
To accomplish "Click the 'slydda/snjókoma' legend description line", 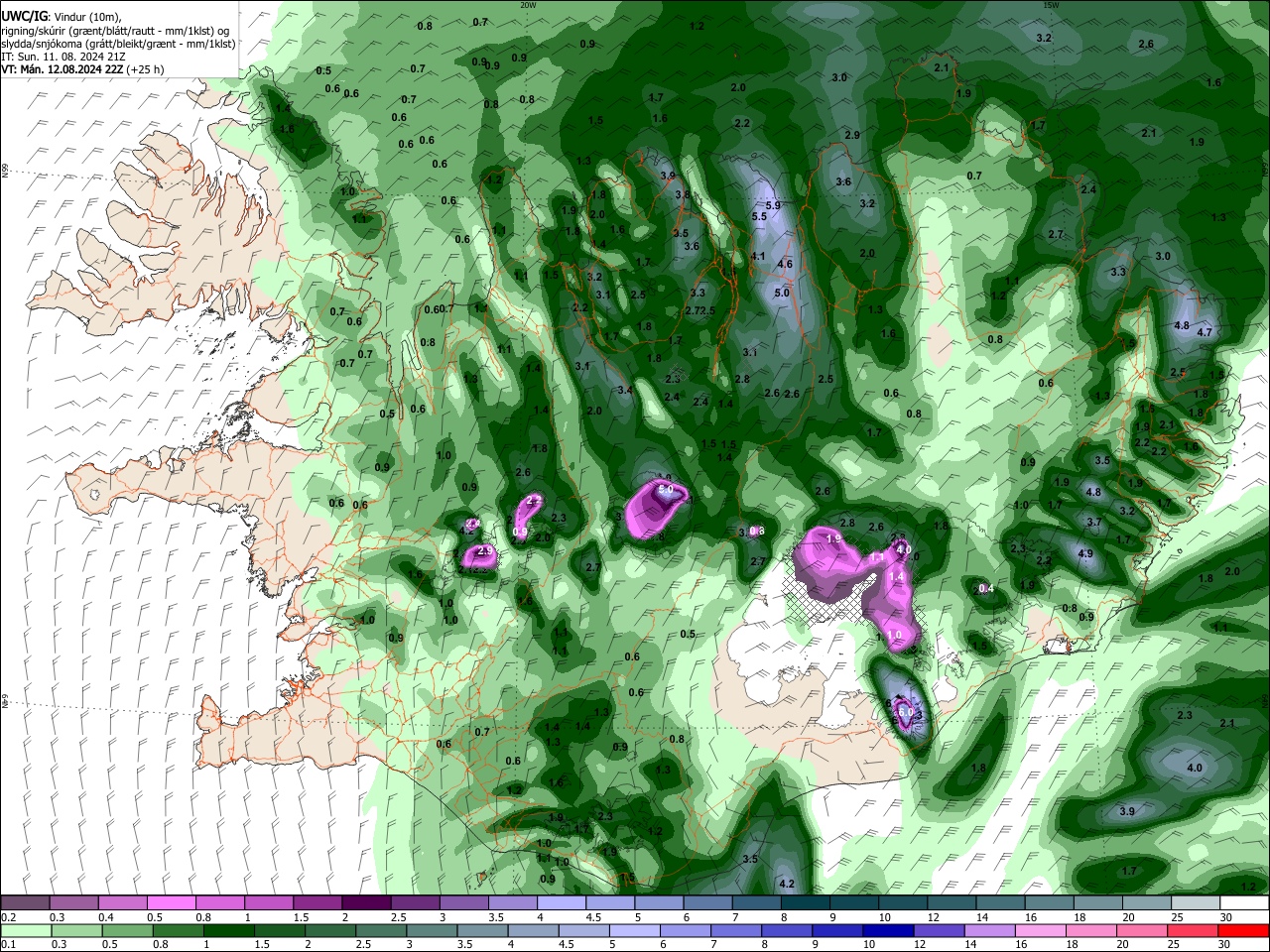I will pos(118,44).
